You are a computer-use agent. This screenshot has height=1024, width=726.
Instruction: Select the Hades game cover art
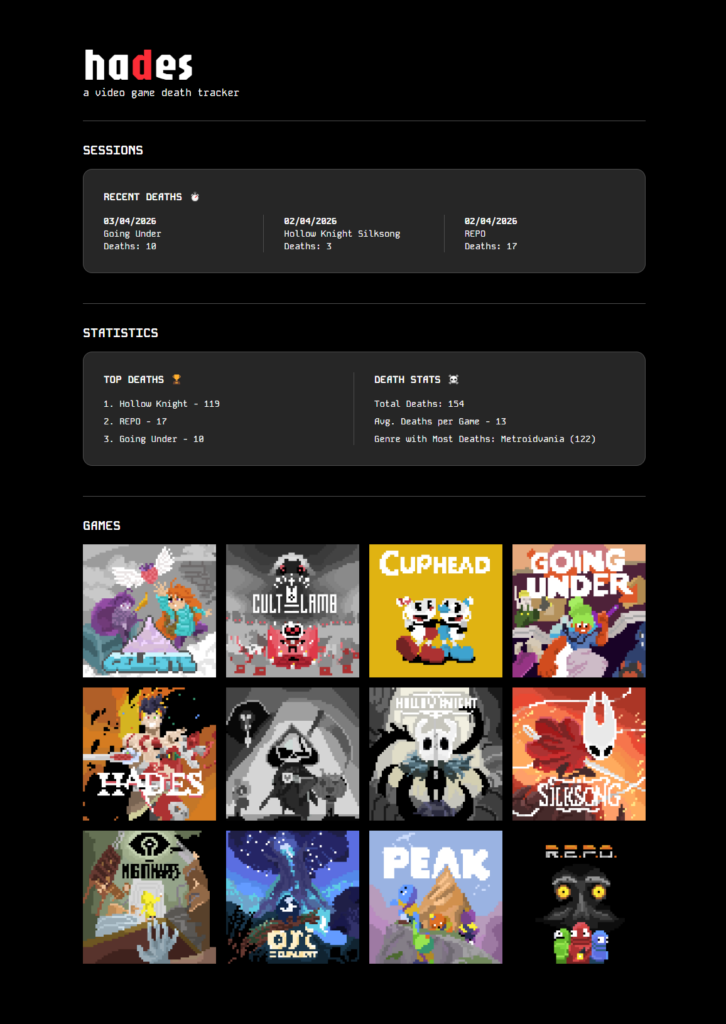pos(149,753)
